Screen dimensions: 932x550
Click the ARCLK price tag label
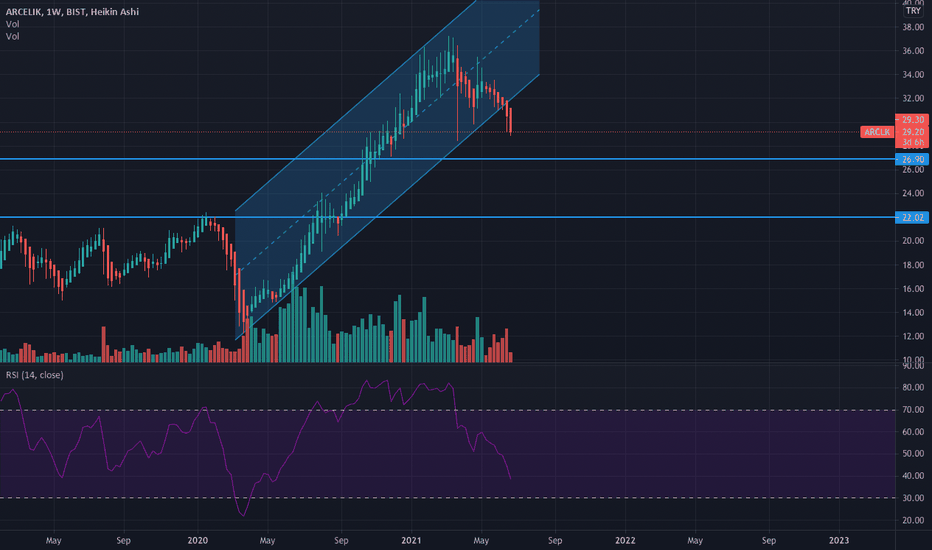(877, 132)
